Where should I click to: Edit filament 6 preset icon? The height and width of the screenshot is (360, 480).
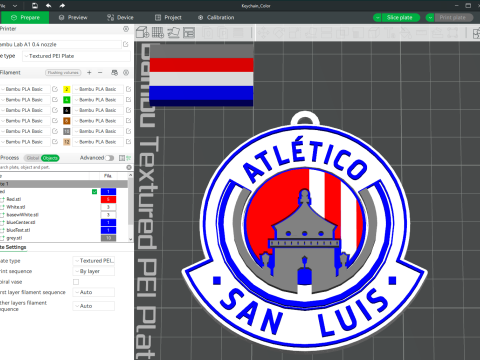click(x=128, y=110)
